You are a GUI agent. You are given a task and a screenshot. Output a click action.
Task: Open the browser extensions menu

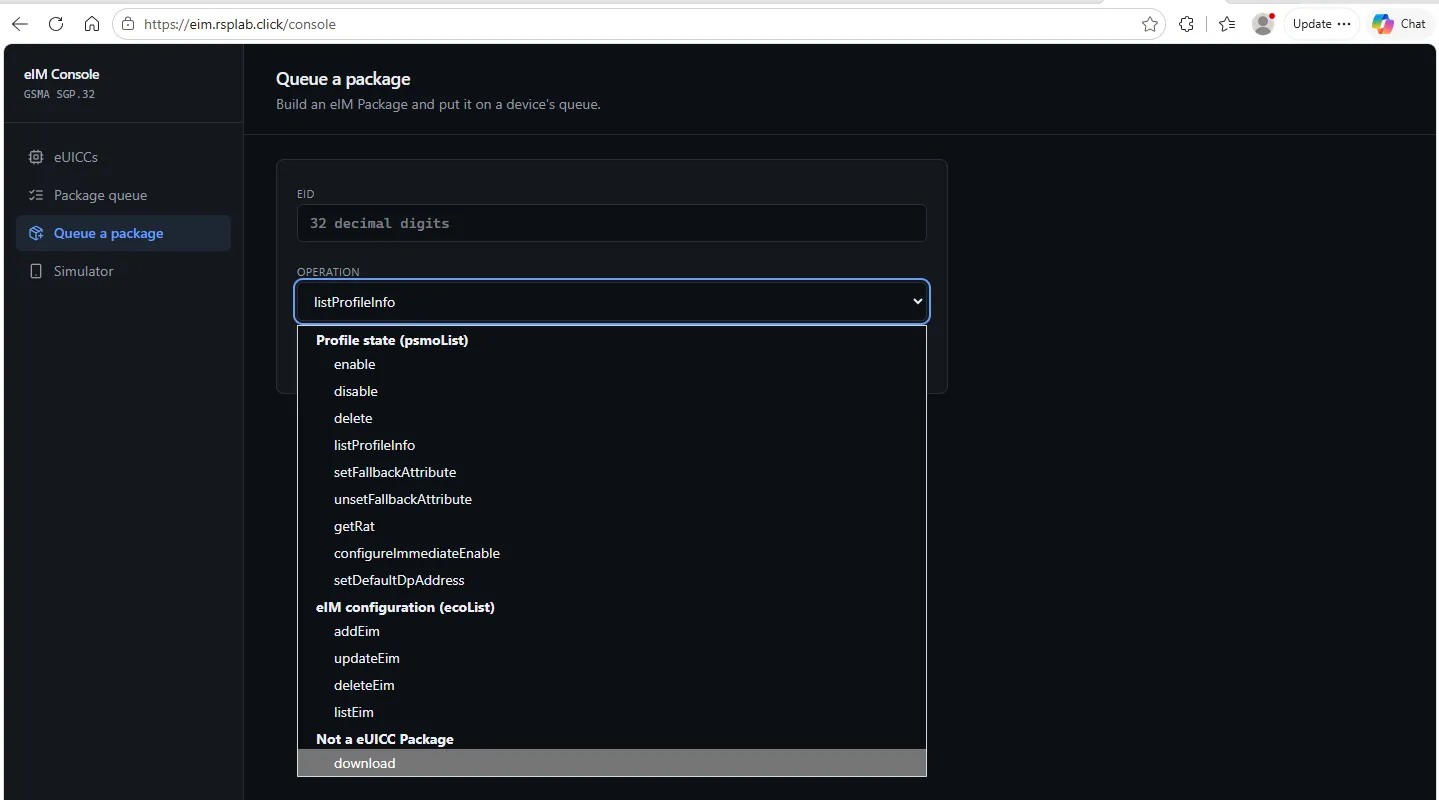1187,24
